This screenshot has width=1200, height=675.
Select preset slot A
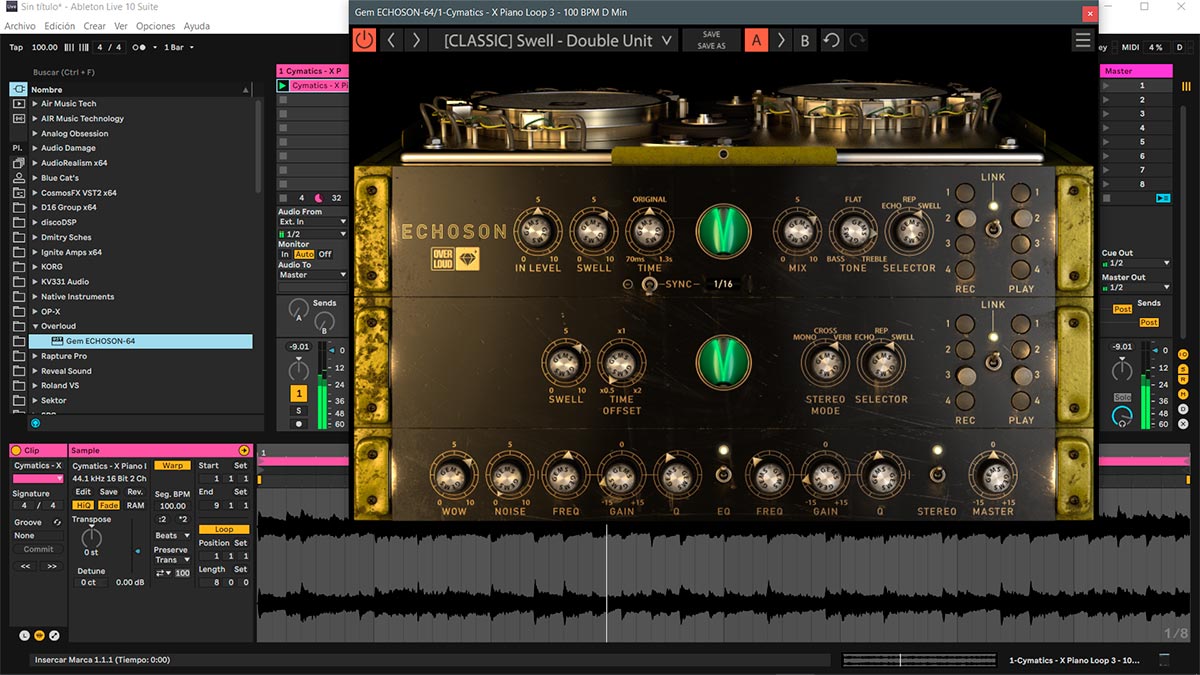756,40
